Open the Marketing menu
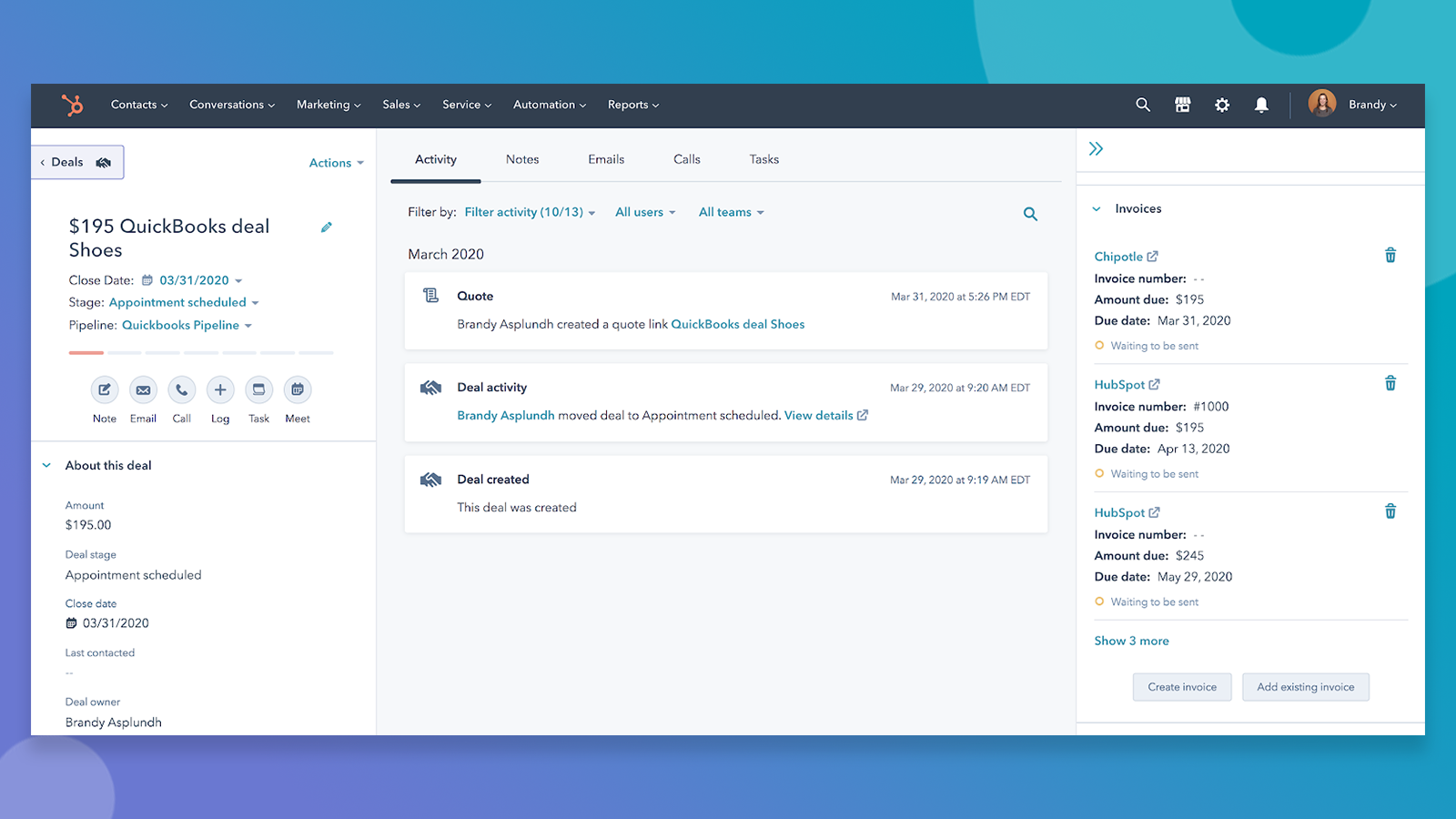Image resolution: width=1456 pixels, height=819 pixels. [x=329, y=105]
